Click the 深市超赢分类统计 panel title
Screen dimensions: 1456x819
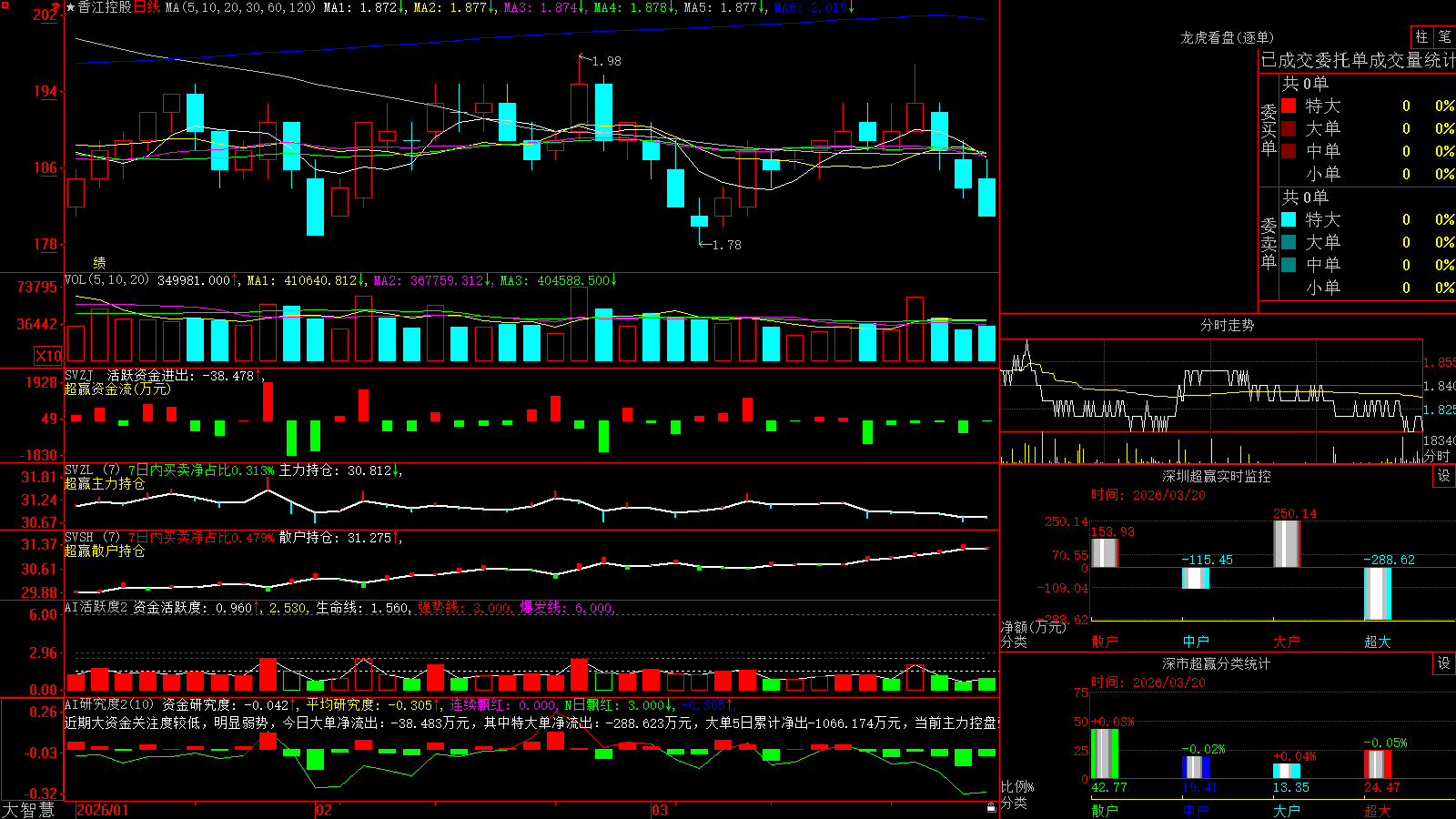point(1216,663)
